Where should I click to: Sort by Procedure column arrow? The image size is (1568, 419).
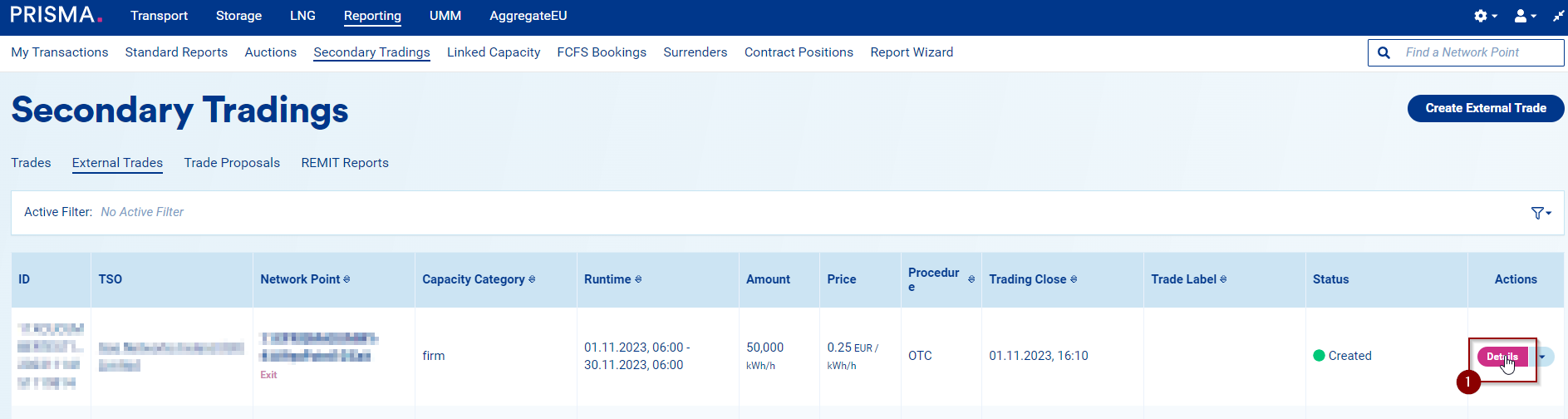click(971, 279)
